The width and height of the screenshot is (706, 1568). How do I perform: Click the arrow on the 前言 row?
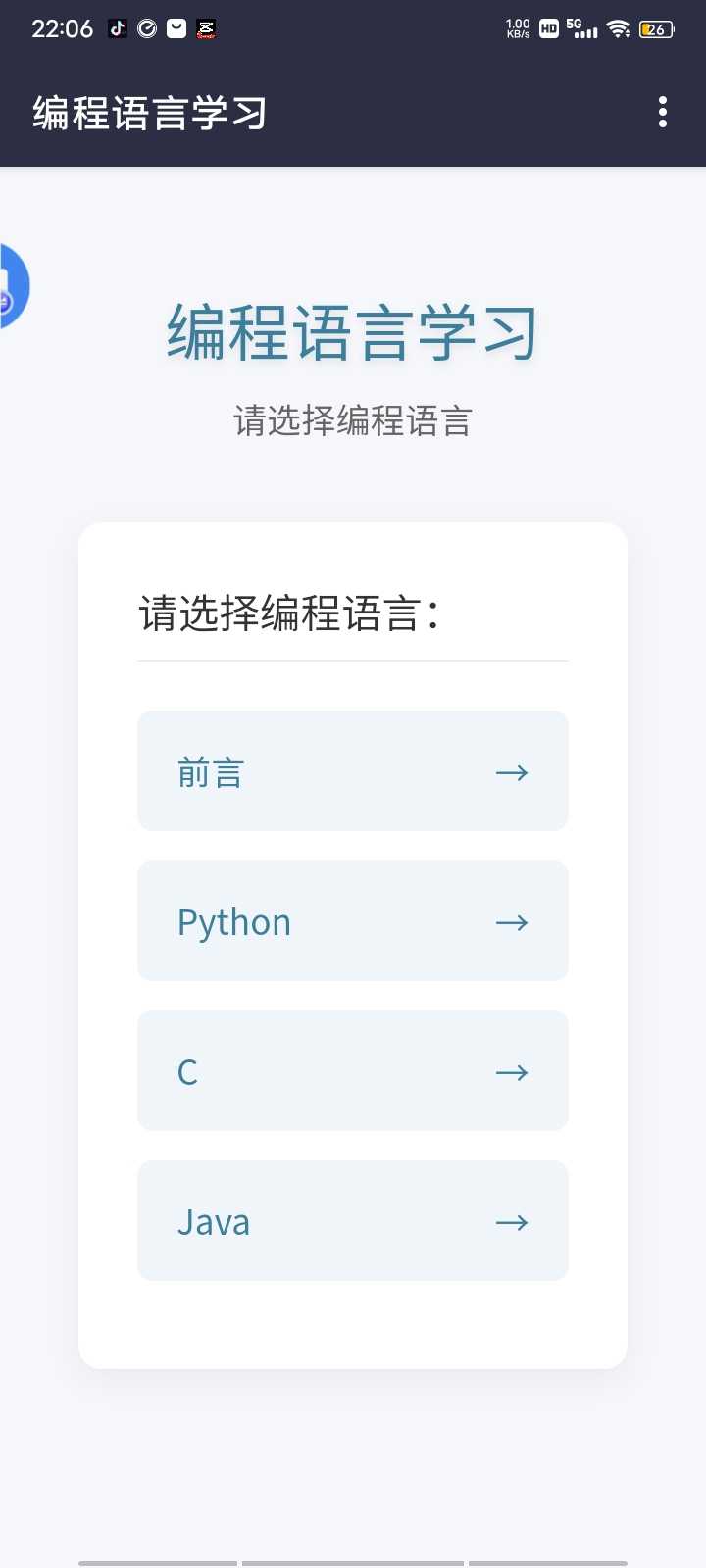coord(512,773)
